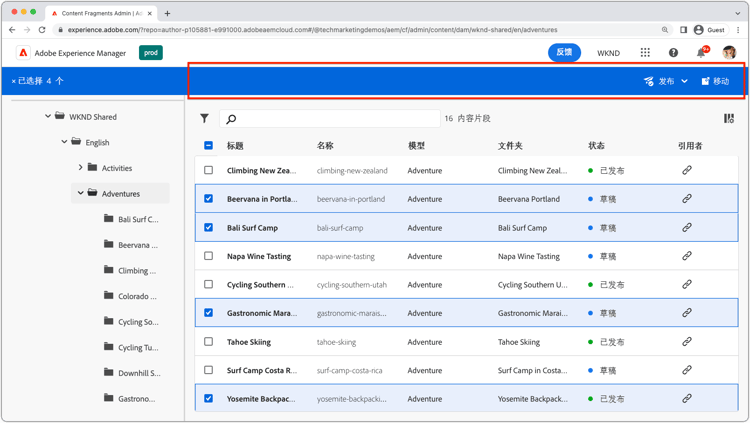Select the Downhill S... tree folder
The width and height of the screenshot is (750, 423).
pyautogui.click(x=132, y=373)
